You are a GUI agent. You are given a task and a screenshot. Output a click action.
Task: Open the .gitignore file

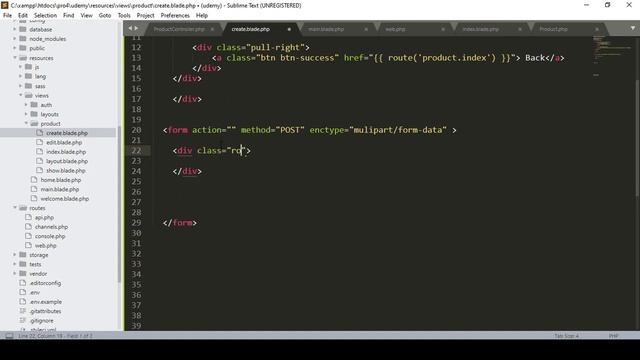[41, 321]
